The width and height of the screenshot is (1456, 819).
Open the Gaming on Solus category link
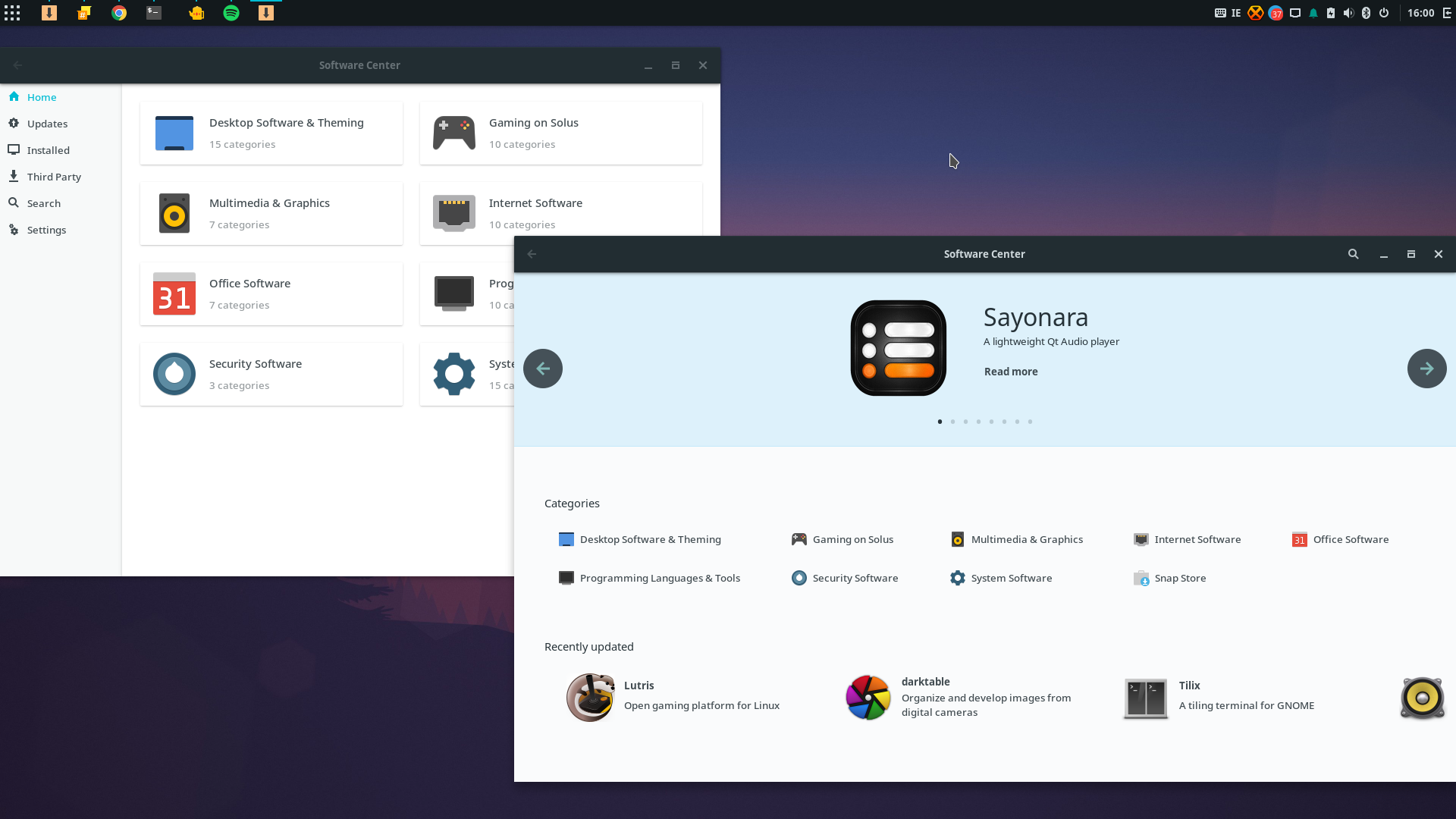tap(842, 539)
